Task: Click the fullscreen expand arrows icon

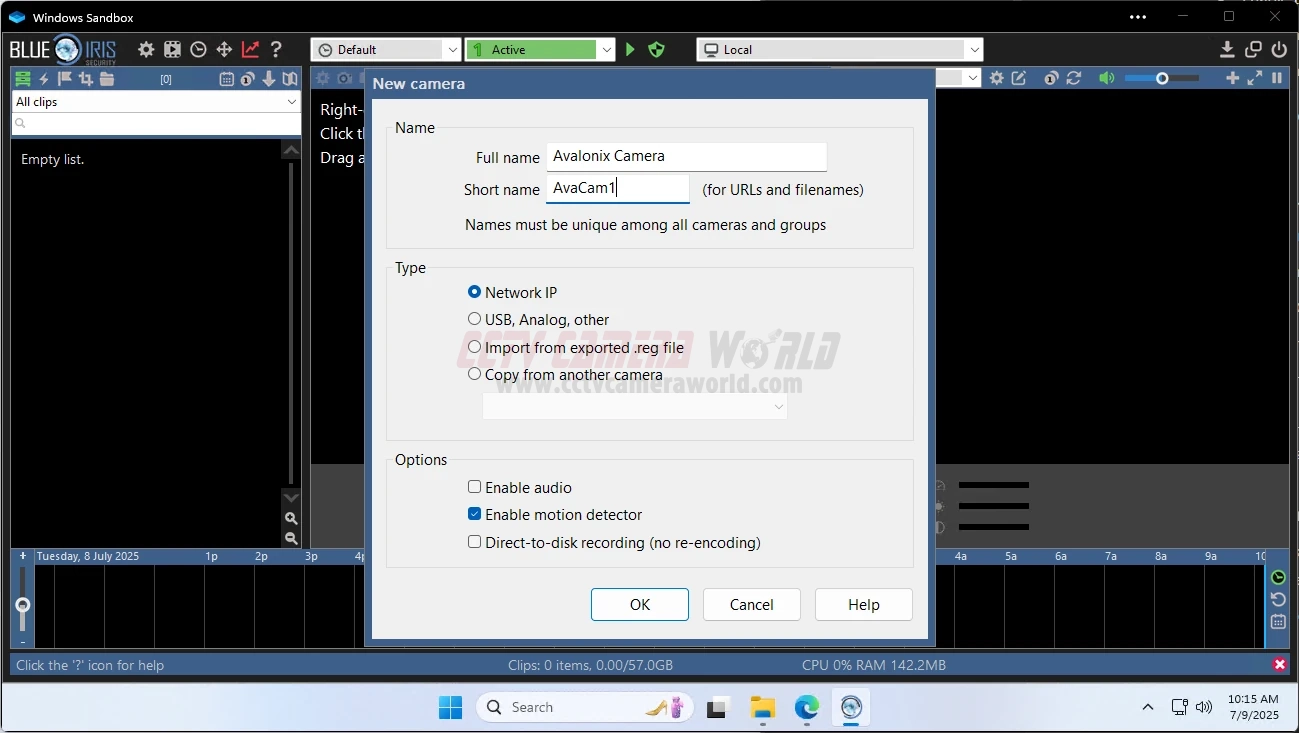Action: (1255, 77)
